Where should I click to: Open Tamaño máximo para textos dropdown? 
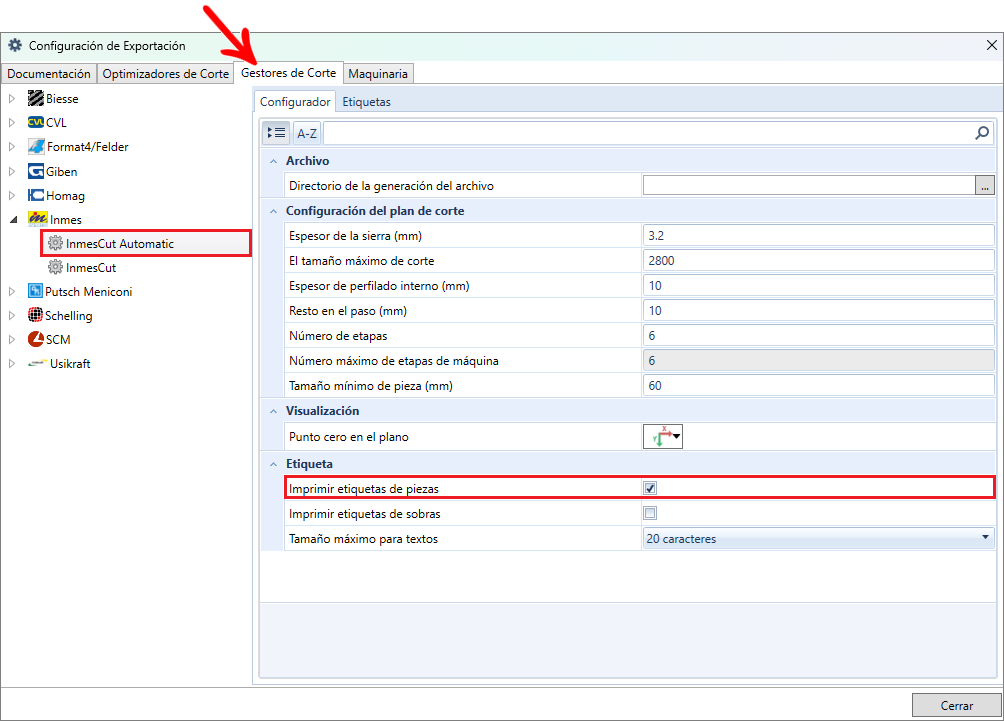coord(985,538)
